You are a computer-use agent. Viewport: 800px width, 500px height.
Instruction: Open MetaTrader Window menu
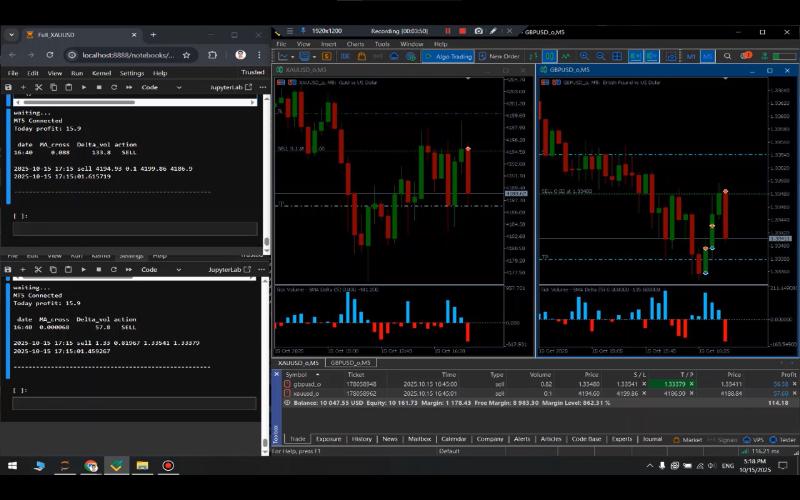412,44
